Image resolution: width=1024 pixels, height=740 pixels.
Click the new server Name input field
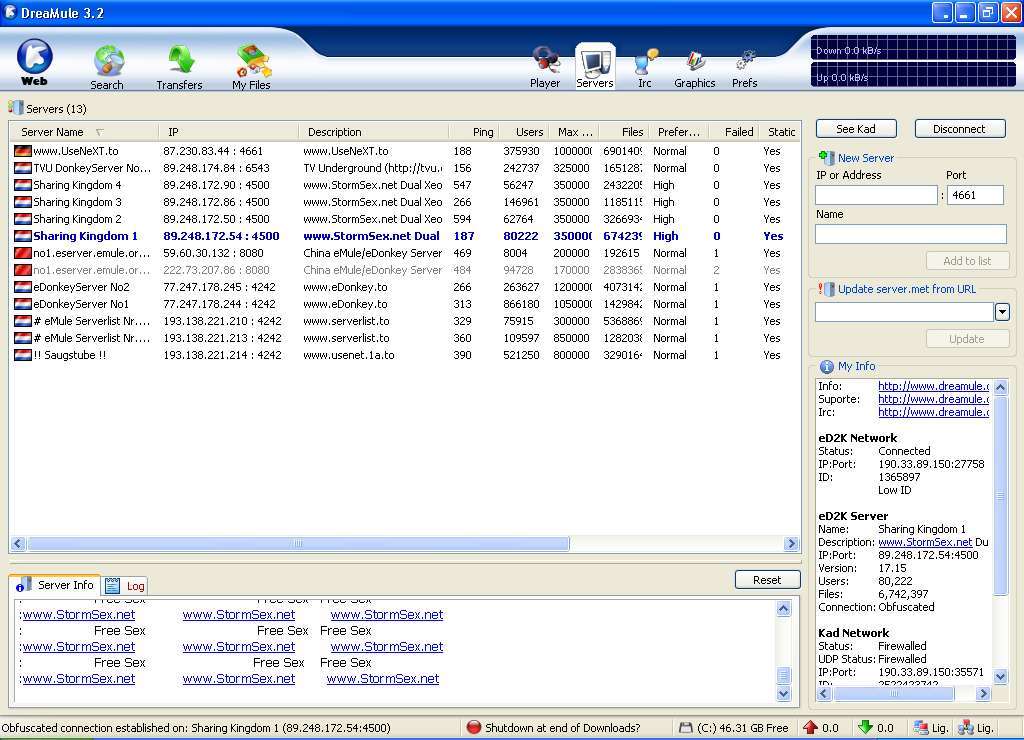(x=910, y=234)
